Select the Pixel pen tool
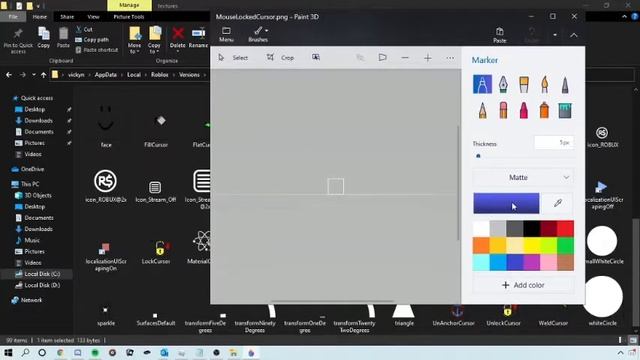 565,84
